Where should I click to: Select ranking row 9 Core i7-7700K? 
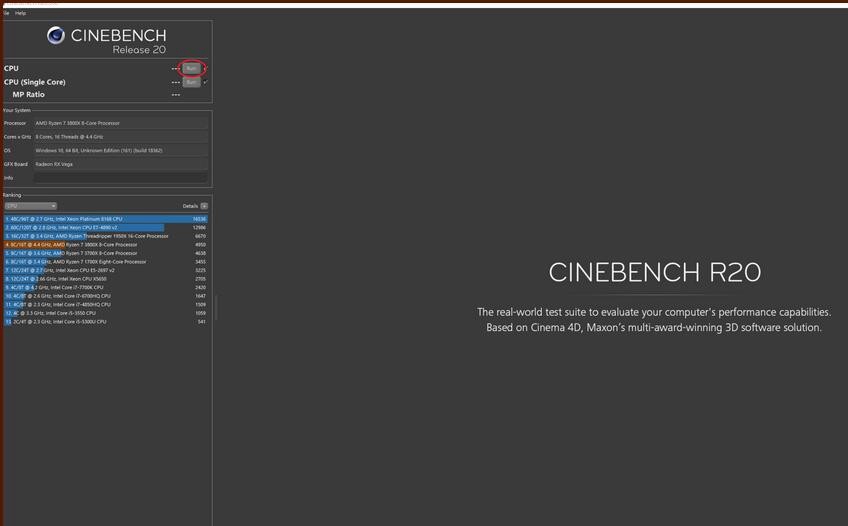[x=106, y=288]
